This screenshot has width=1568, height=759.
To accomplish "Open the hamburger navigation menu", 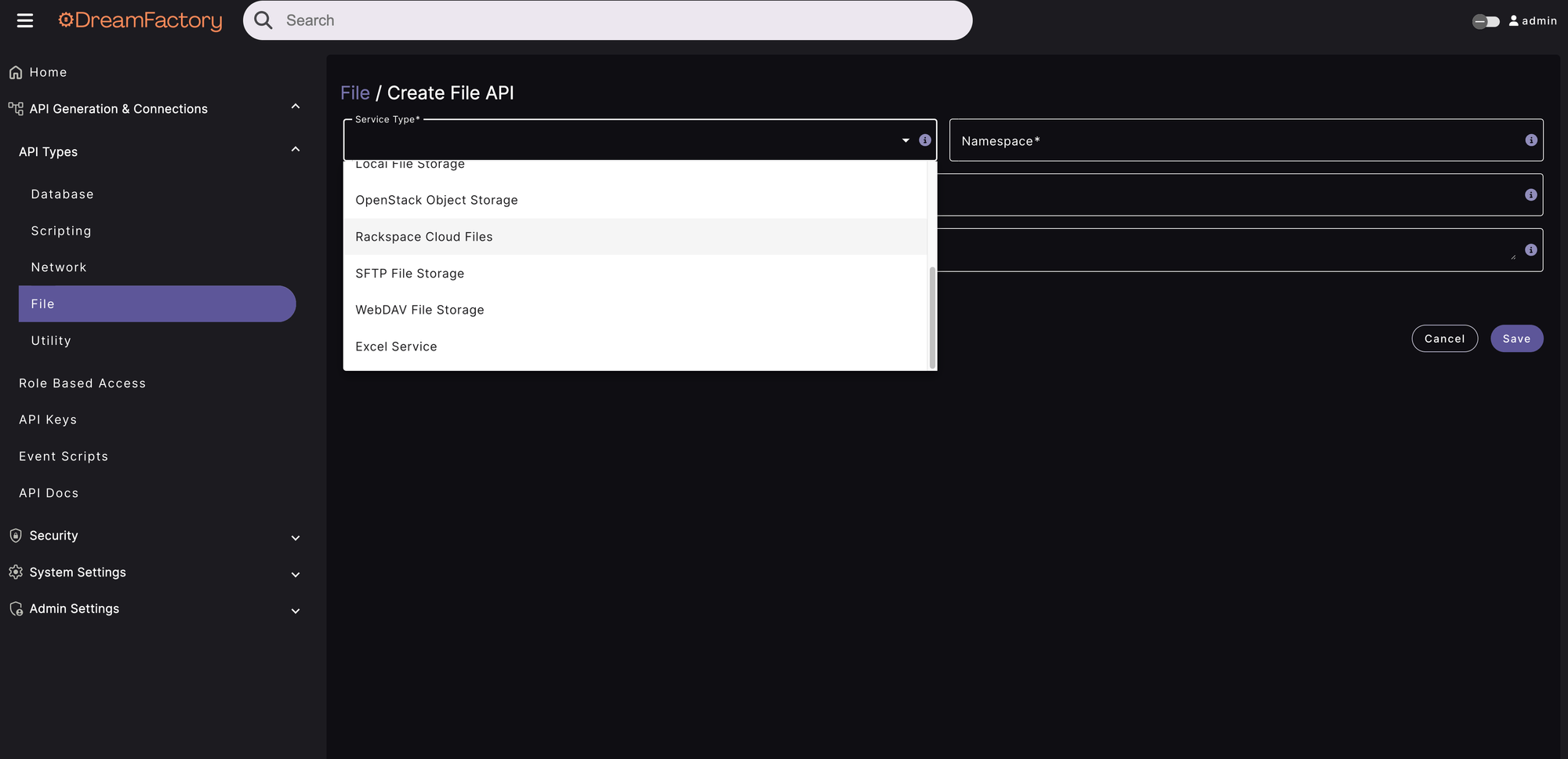I will 25,20.
